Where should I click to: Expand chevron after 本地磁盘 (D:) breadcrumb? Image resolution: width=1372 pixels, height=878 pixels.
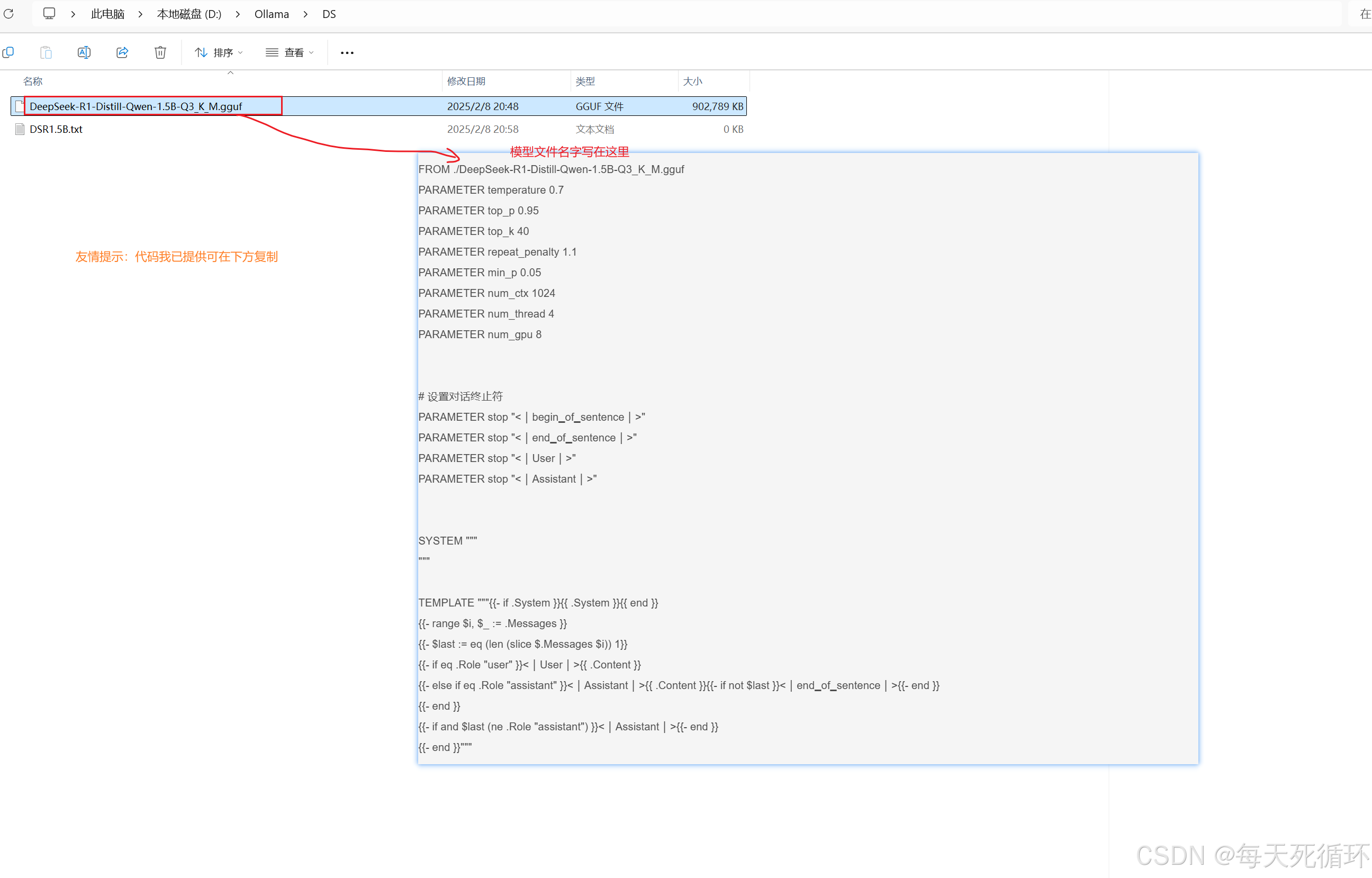(238, 14)
